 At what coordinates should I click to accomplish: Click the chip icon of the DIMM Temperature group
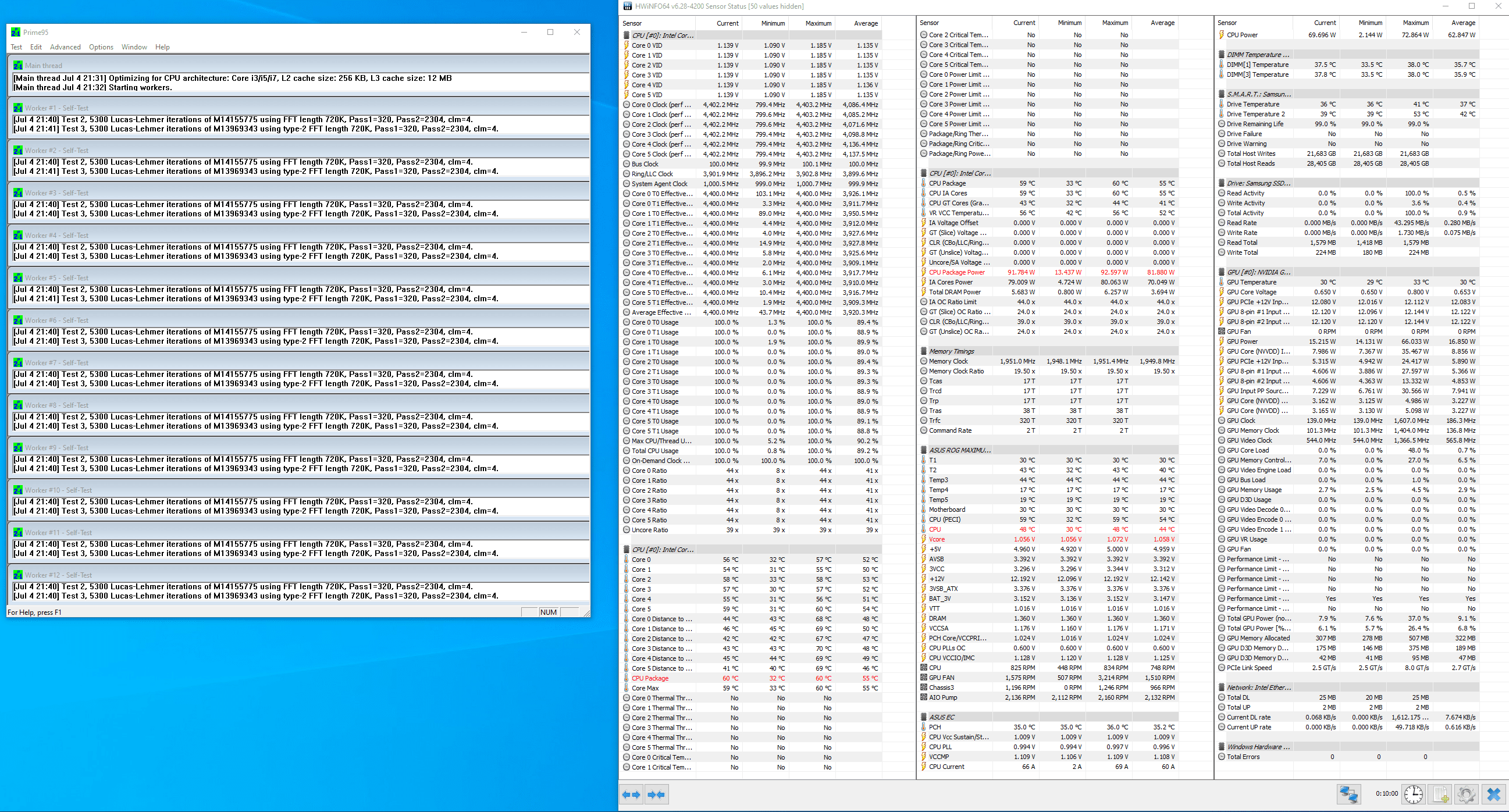pyautogui.click(x=1222, y=55)
